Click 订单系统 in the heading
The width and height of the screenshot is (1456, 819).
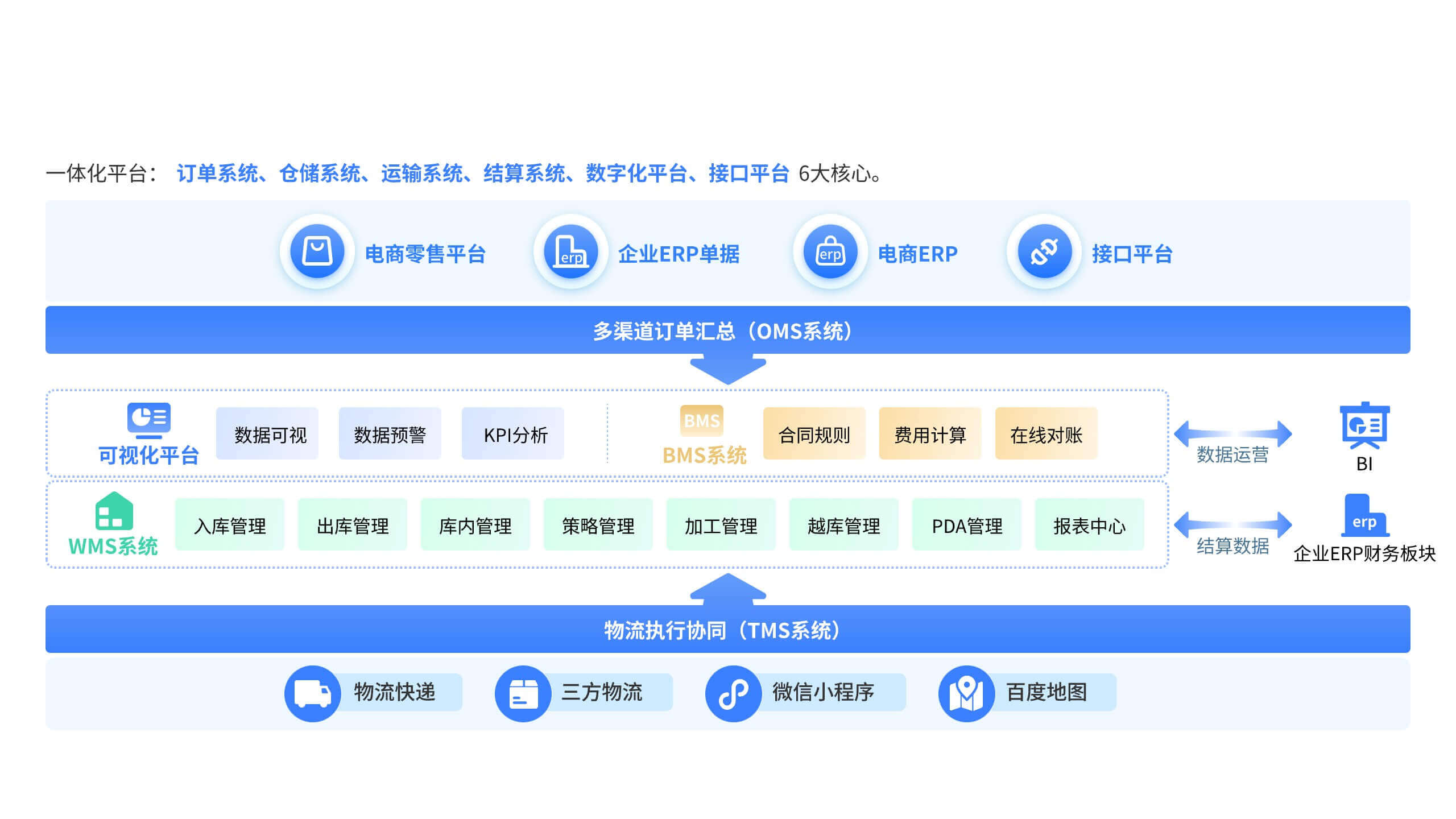click(217, 173)
